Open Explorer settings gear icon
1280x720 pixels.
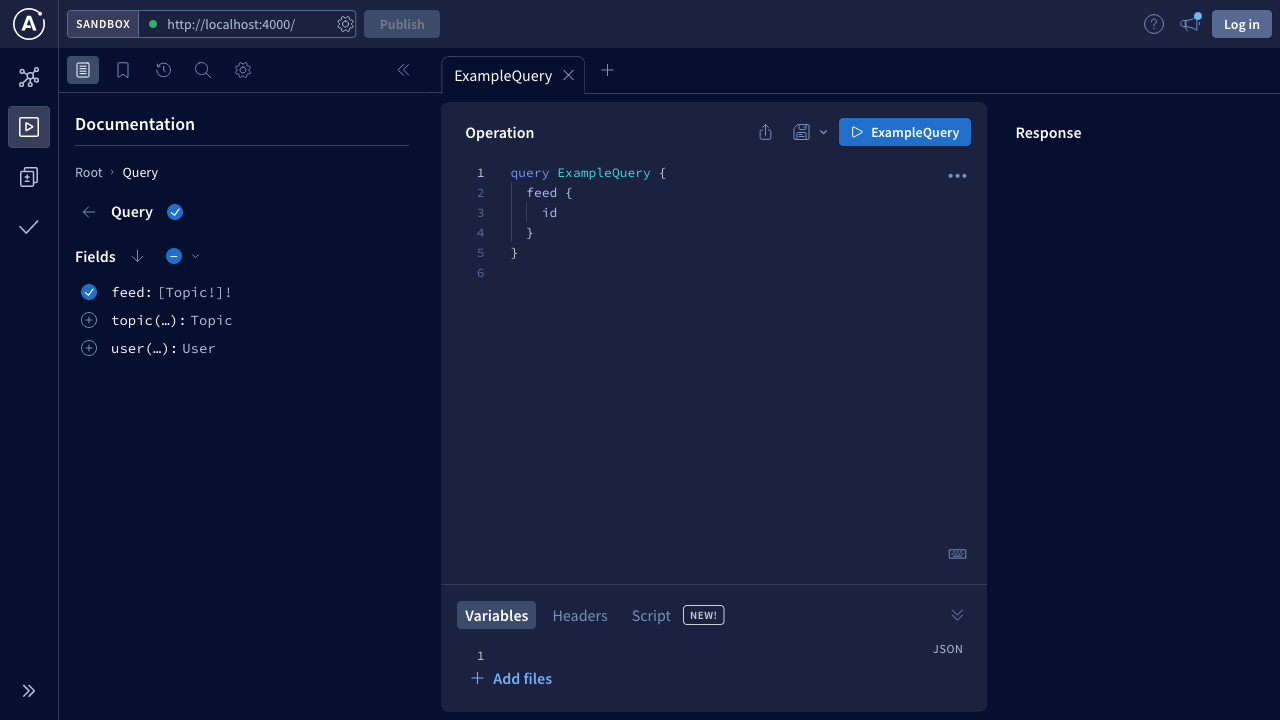(x=243, y=70)
